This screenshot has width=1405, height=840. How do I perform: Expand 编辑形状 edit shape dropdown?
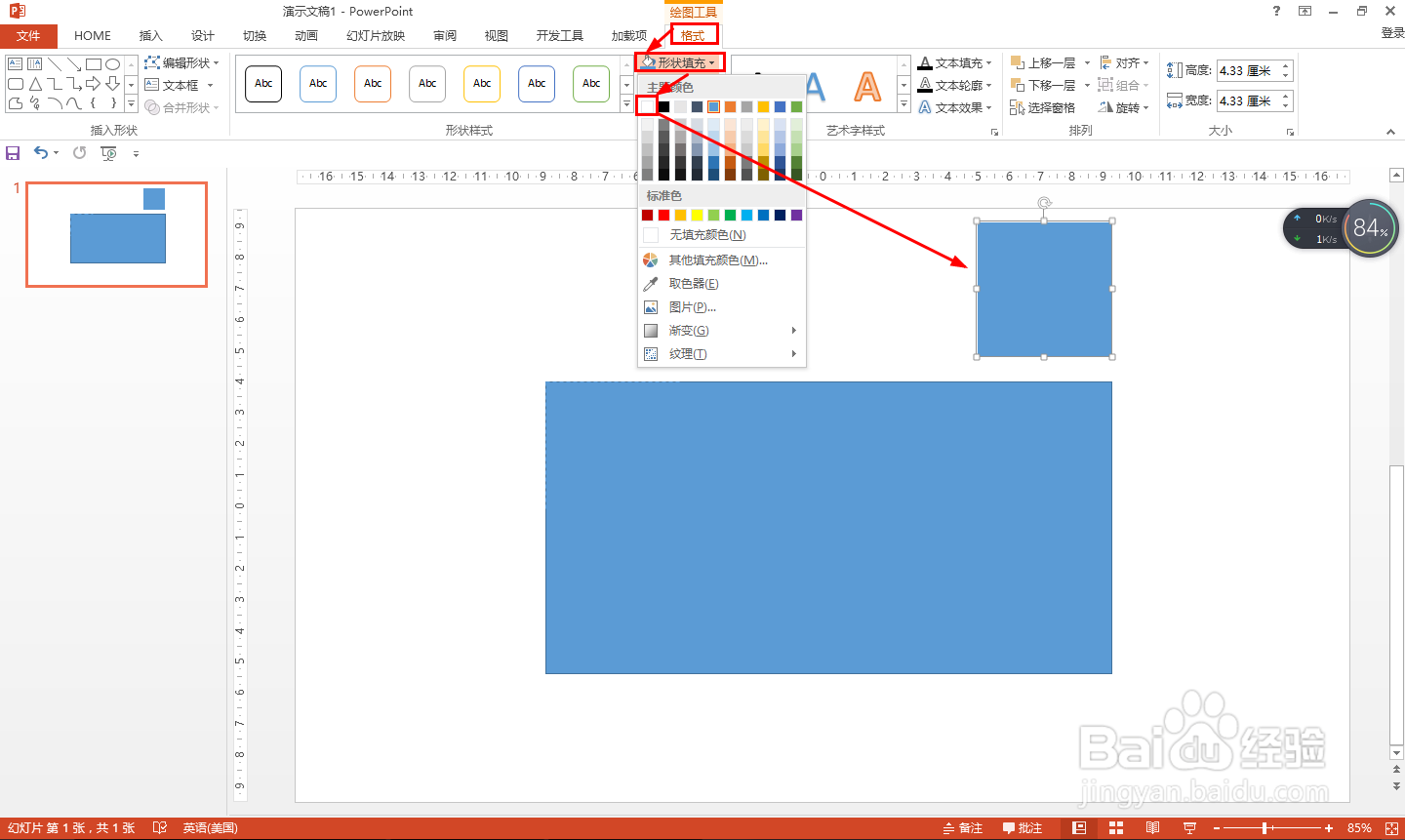(x=181, y=62)
